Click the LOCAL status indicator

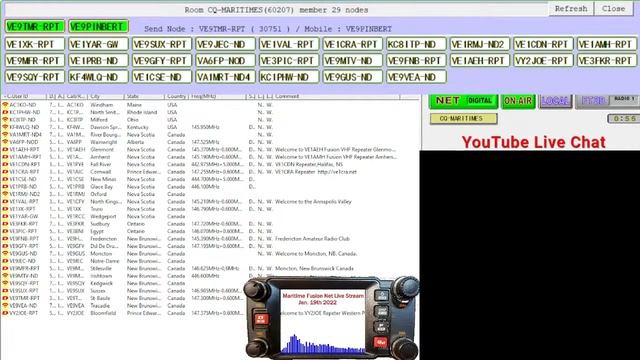[x=555, y=101]
